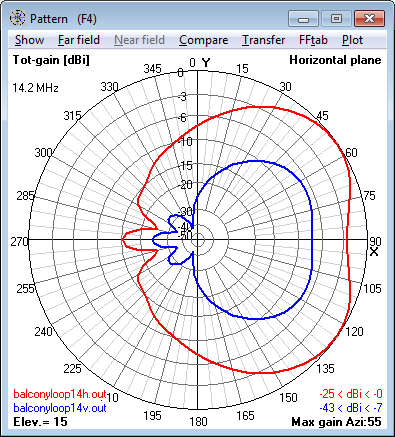Image resolution: width=395 pixels, height=437 pixels.
Task: Open the Plot menu
Action: tap(352, 40)
